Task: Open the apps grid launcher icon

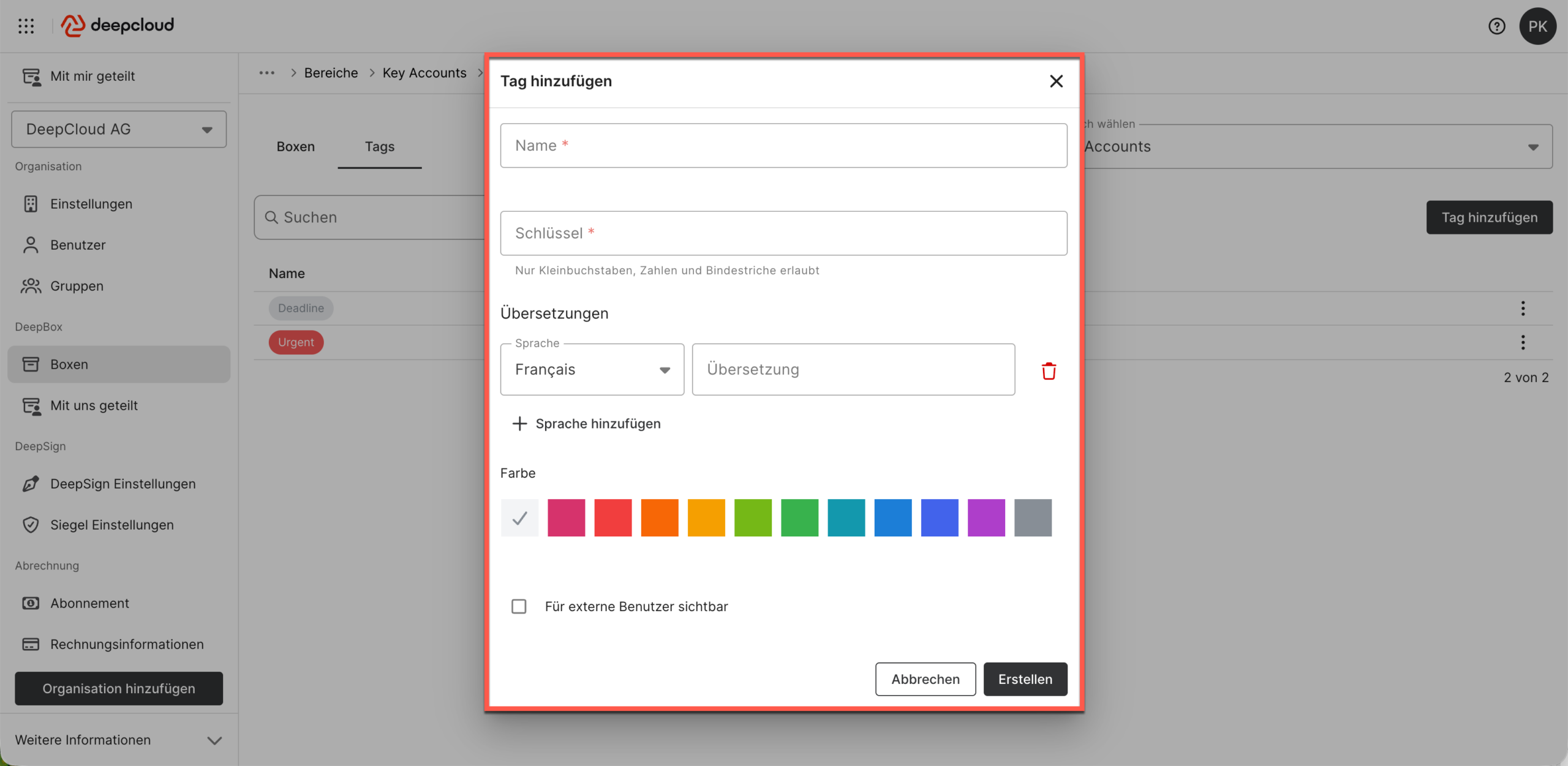Action: [26, 26]
